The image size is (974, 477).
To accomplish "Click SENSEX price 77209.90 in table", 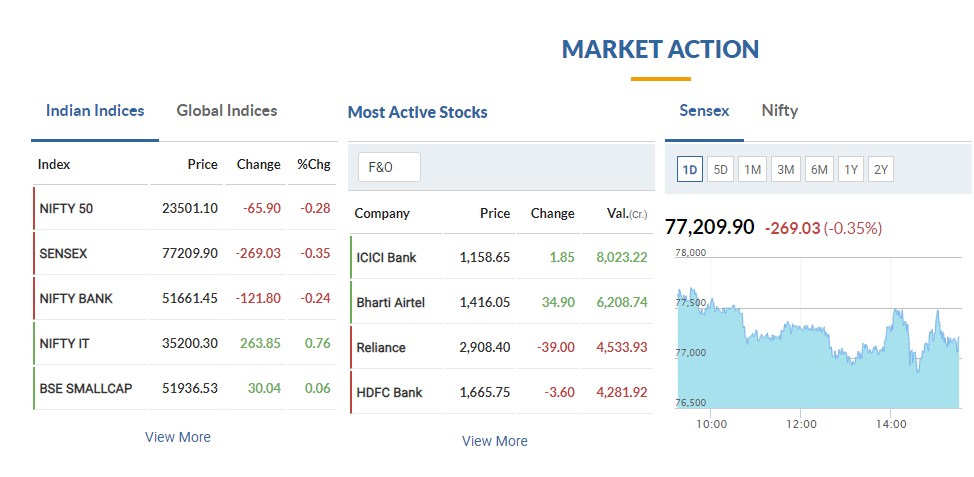I will (190, 253).
